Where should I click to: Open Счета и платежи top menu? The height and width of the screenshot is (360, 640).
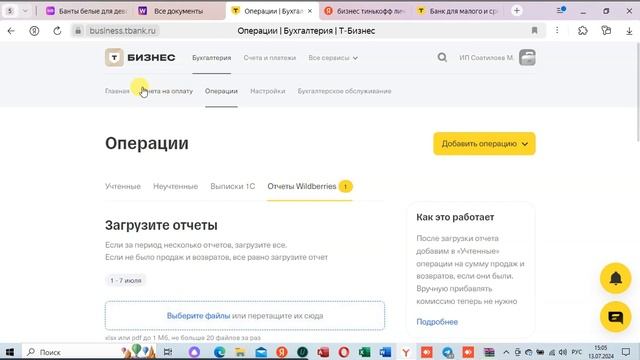pos(269,58)
